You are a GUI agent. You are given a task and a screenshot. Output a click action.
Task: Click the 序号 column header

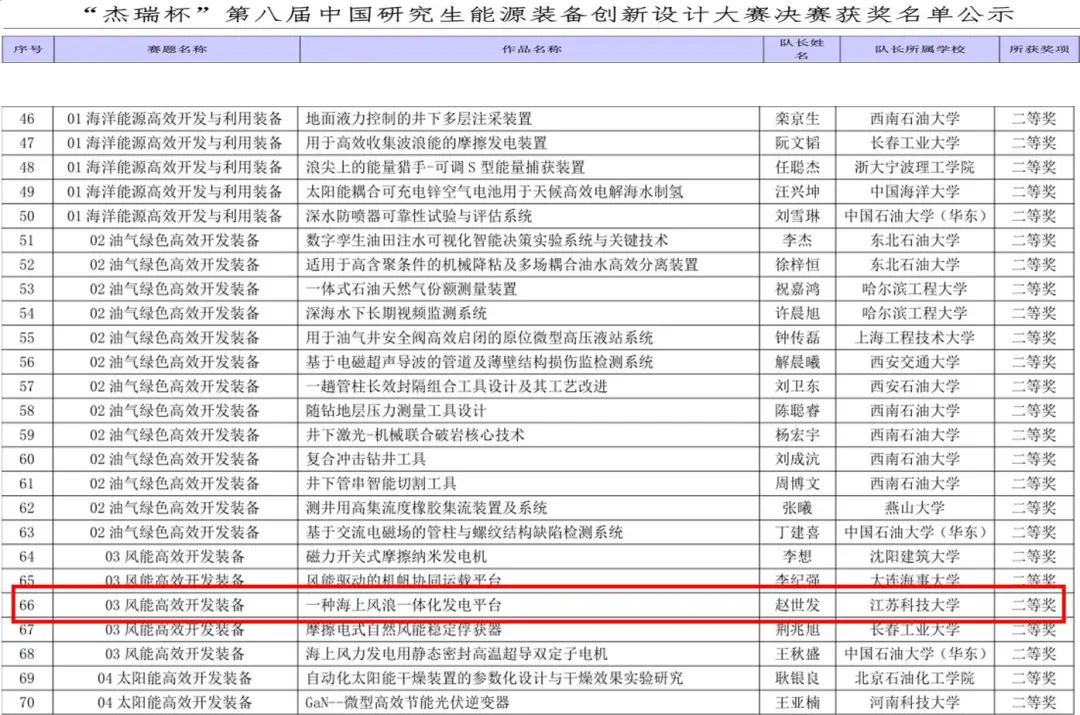tap(28, 49)
